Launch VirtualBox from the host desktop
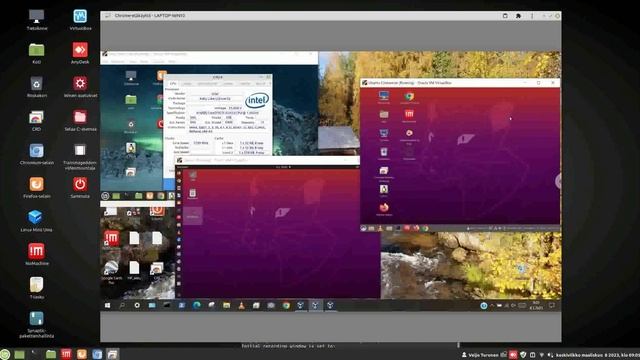The height and width of the screenshot is (360, 640). tap(80, 17)
